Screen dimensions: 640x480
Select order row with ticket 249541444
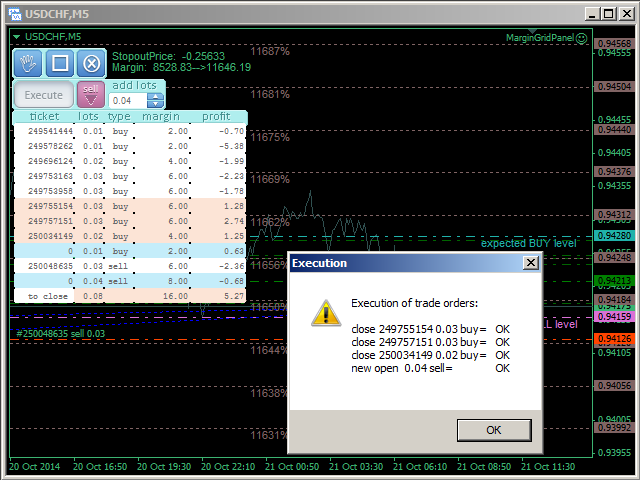50,131
